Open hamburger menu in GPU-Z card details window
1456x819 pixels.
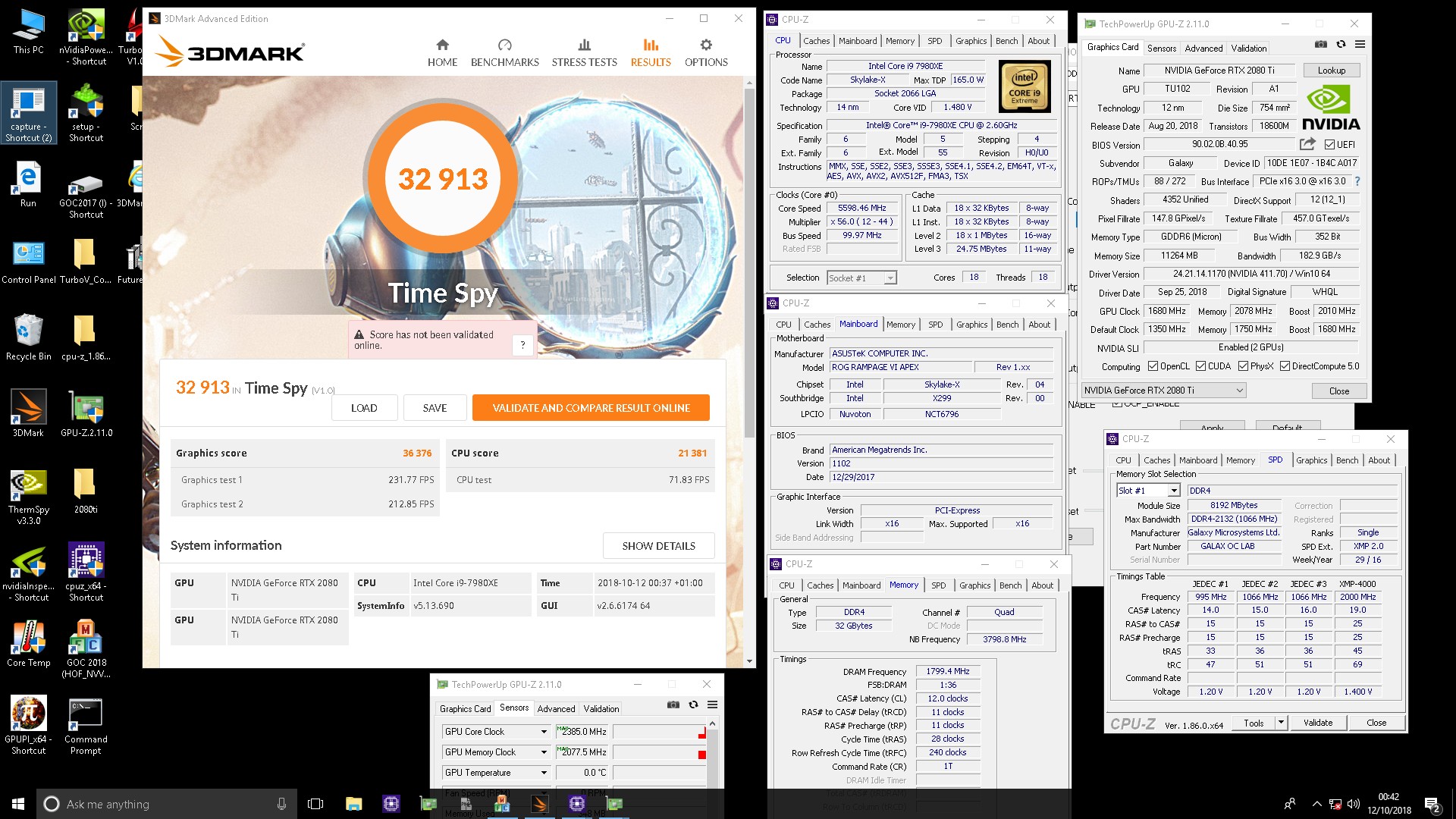[1360, 45]
